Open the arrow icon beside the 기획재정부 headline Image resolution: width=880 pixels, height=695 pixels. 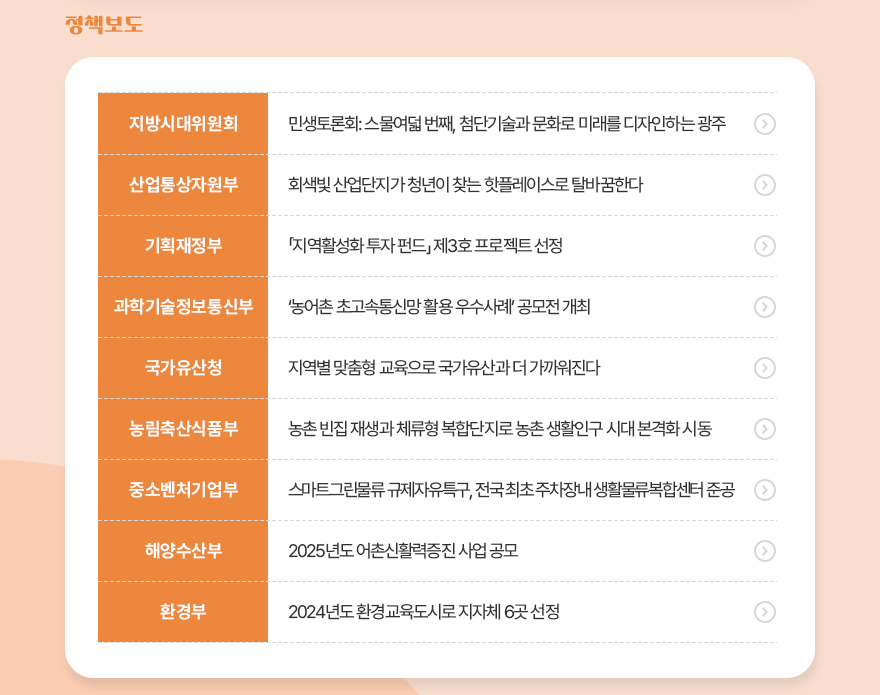point(765,246)
